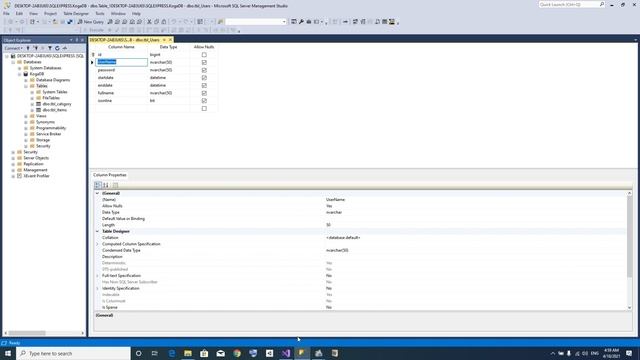The height and width of the screenshot is (360, 640).
Task: Open the notification center icon in tray
Action: [629, 353]
